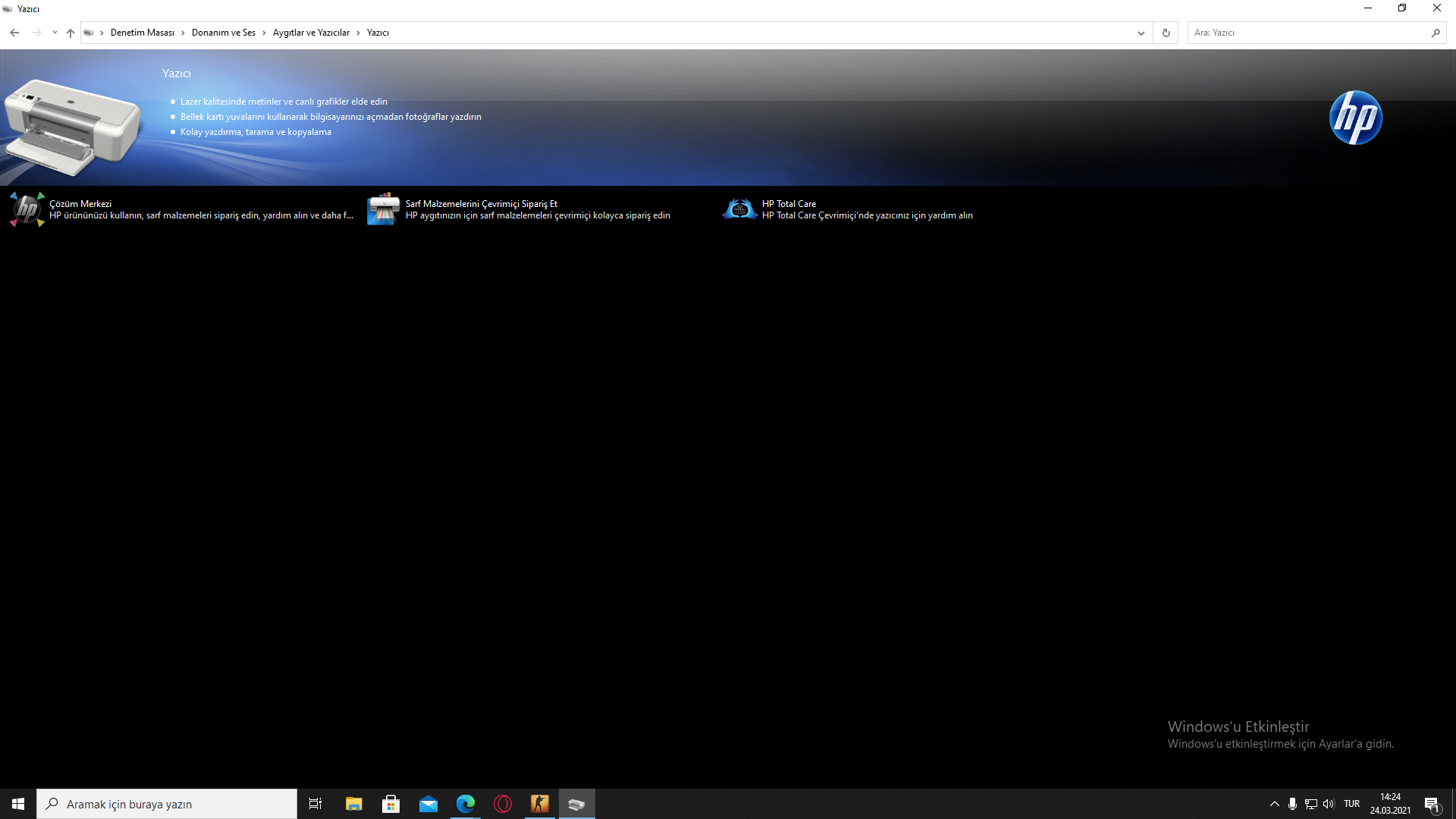Click the Sarf Malzemelerini Çevrimiçi Sipariş Et icon
This screenshot has height=819, width=1456.
383,209
